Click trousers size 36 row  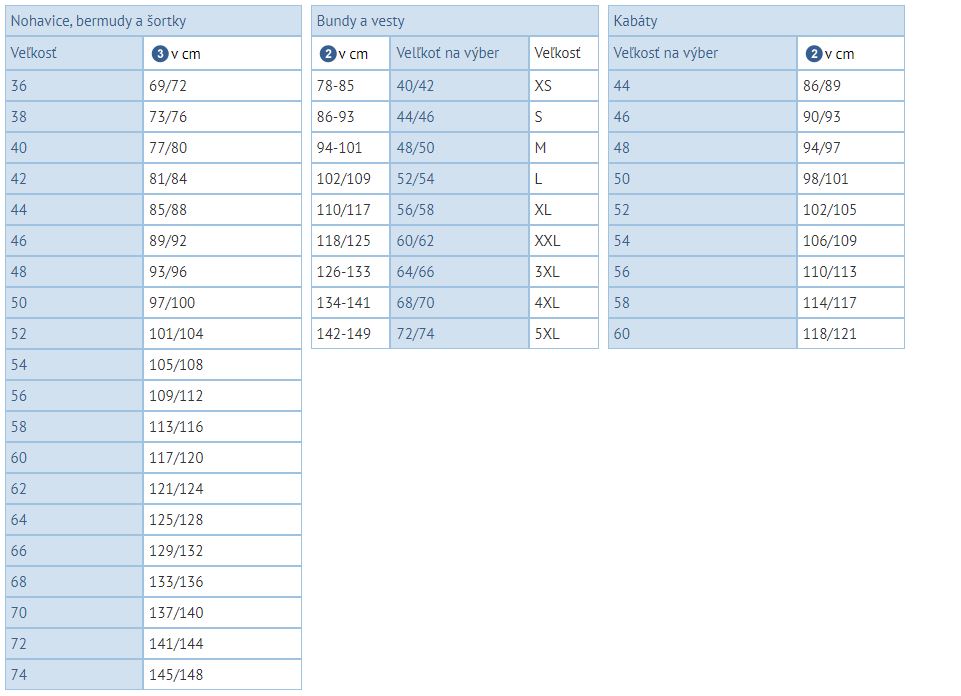tap(153, 86)
